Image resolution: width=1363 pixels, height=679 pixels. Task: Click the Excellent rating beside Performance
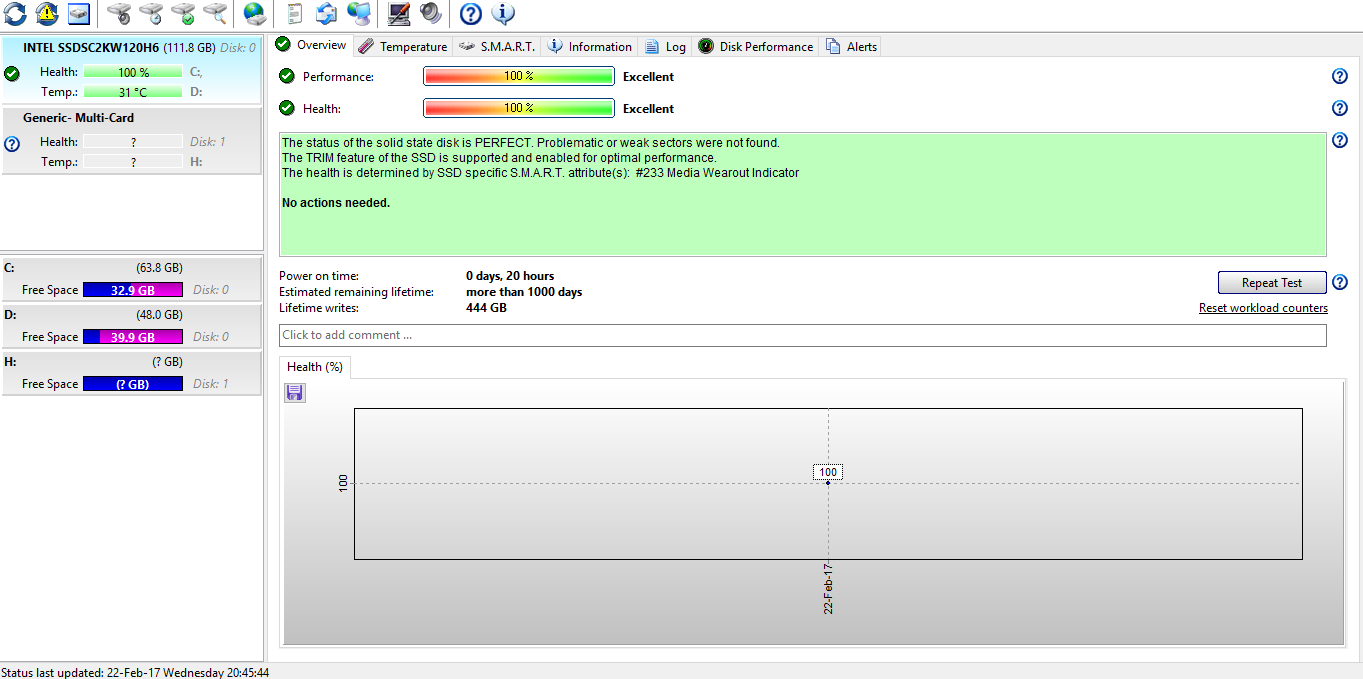[x=648, y=77]
